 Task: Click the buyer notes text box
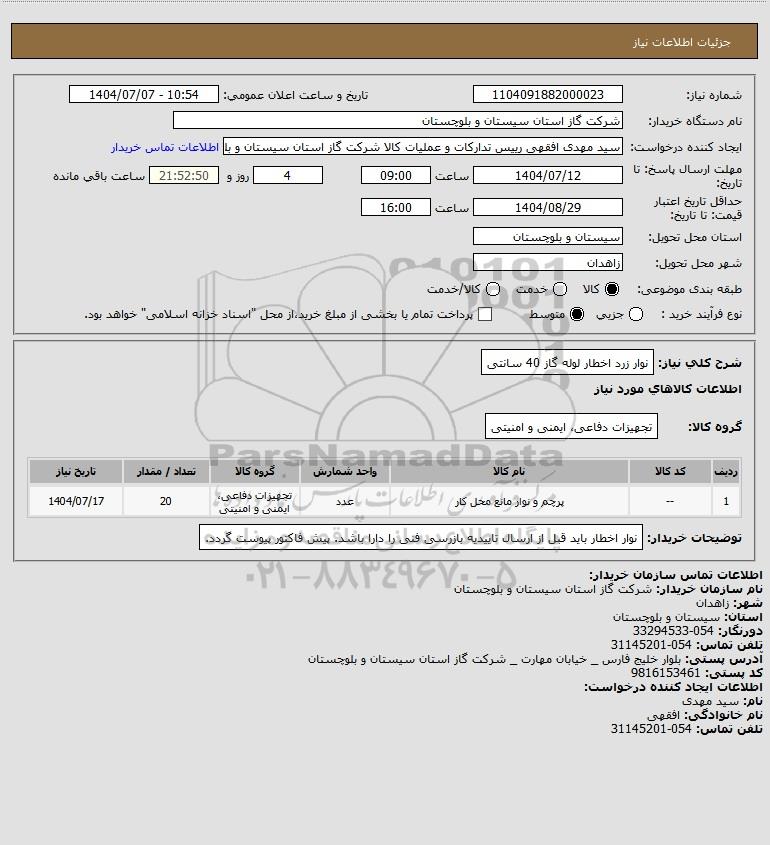421,538
